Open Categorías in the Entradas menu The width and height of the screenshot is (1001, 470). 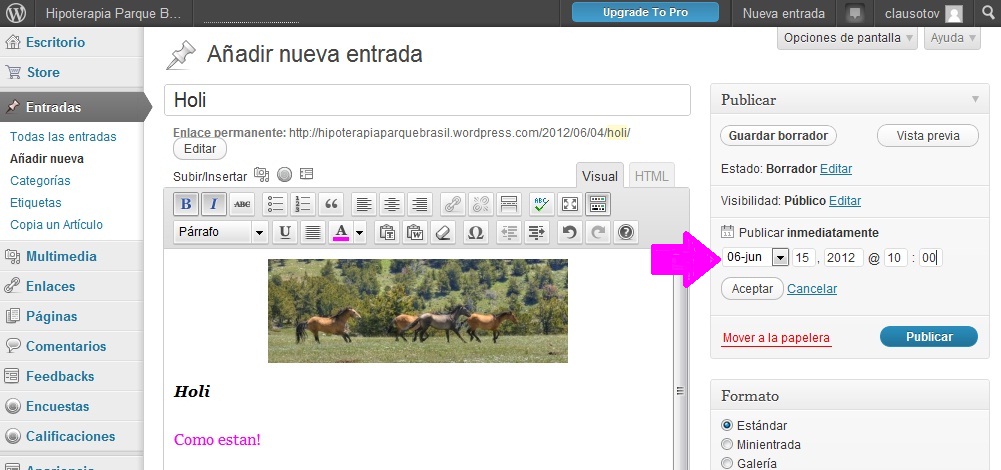coord(40,181)
